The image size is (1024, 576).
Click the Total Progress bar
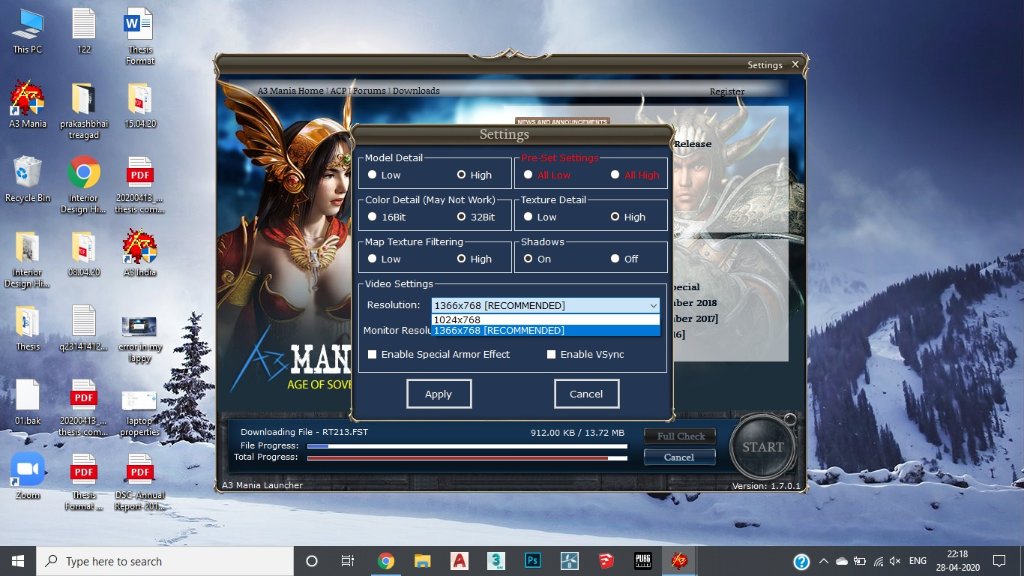tap(467, 458)
